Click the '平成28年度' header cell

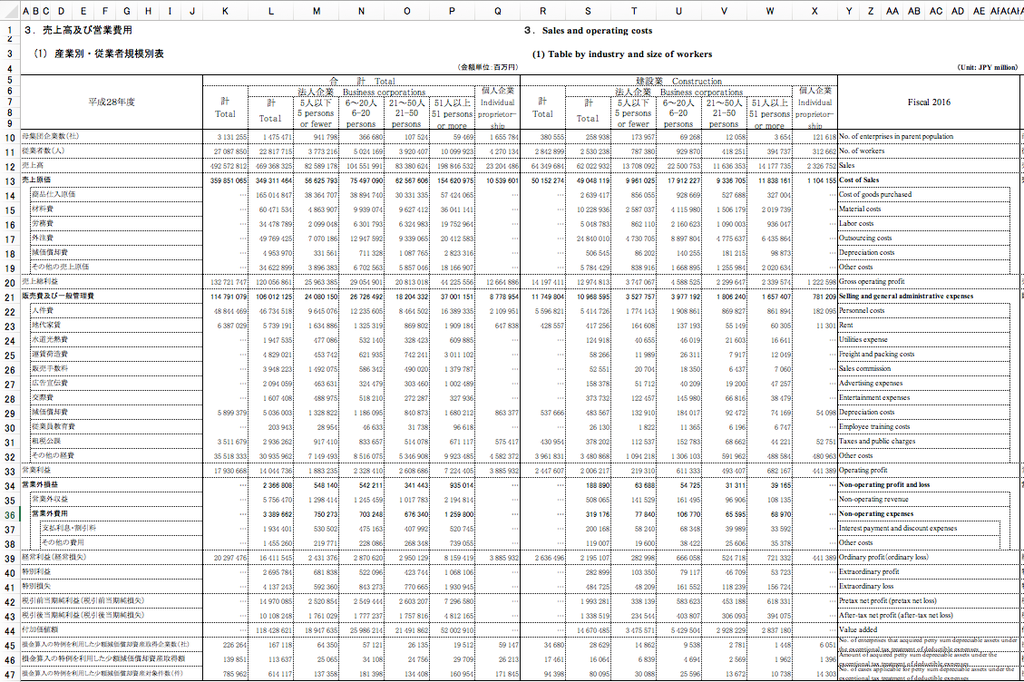click(112, 102)
